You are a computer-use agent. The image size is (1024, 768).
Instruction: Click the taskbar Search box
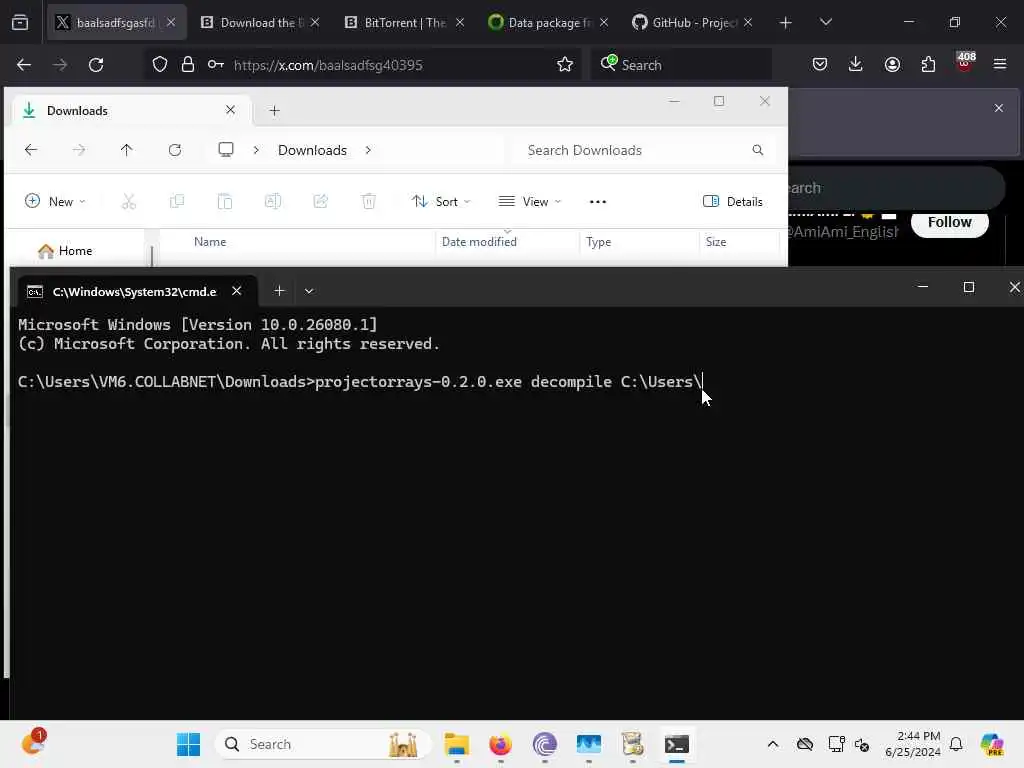coord(323,744)
